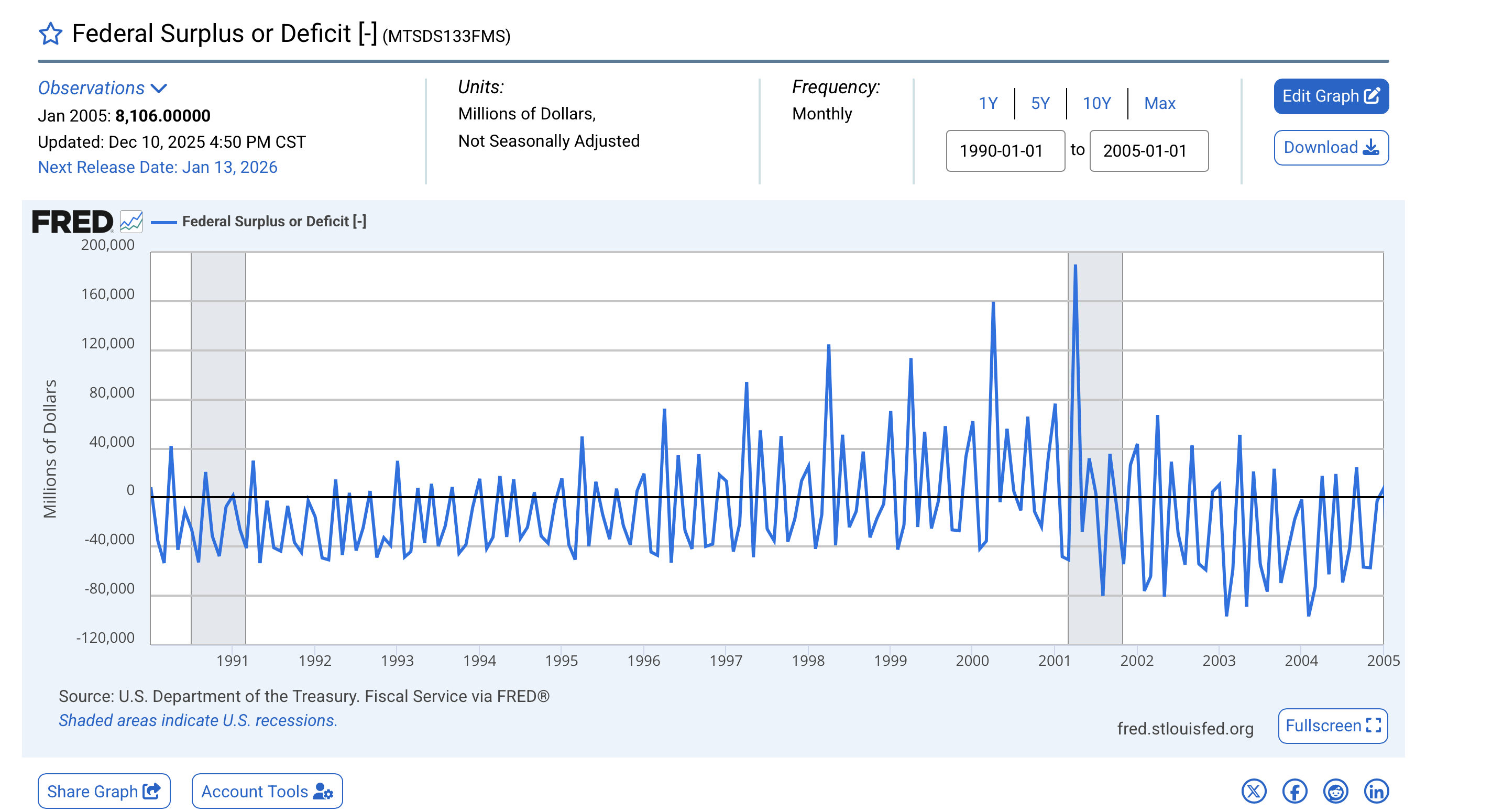This screenshot has width=1492, height=812.
Task: Click the favorite star icon beside the title
Action: tap(50, 34)
